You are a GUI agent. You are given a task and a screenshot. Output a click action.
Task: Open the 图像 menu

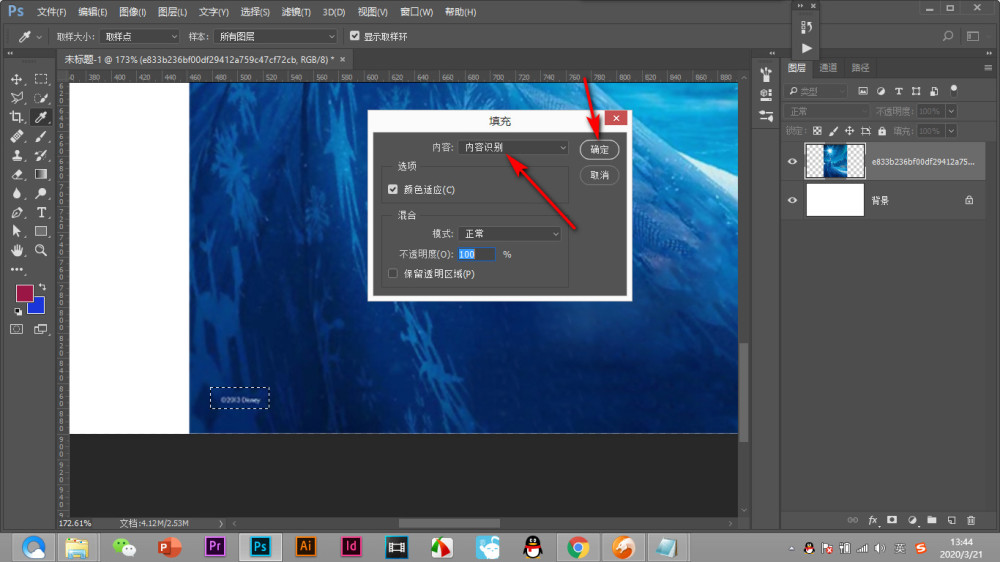tap(133, 12)
